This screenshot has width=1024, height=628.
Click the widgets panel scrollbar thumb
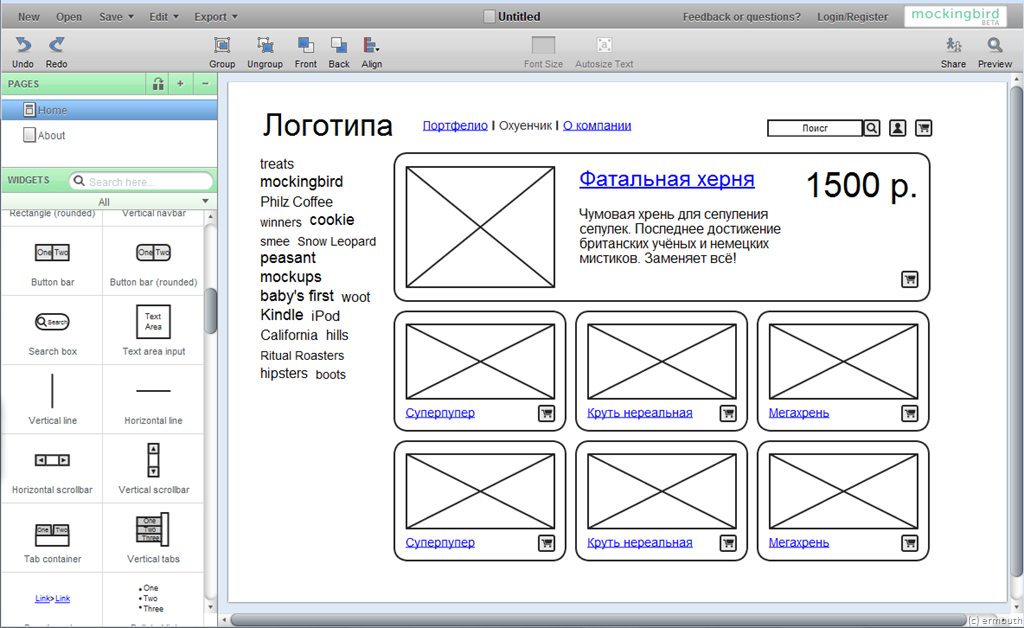[210, 311]
